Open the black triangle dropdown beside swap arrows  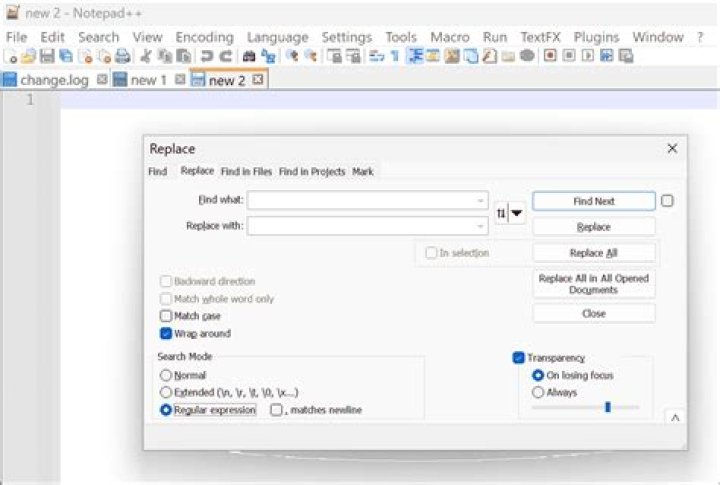coord(517,213)
